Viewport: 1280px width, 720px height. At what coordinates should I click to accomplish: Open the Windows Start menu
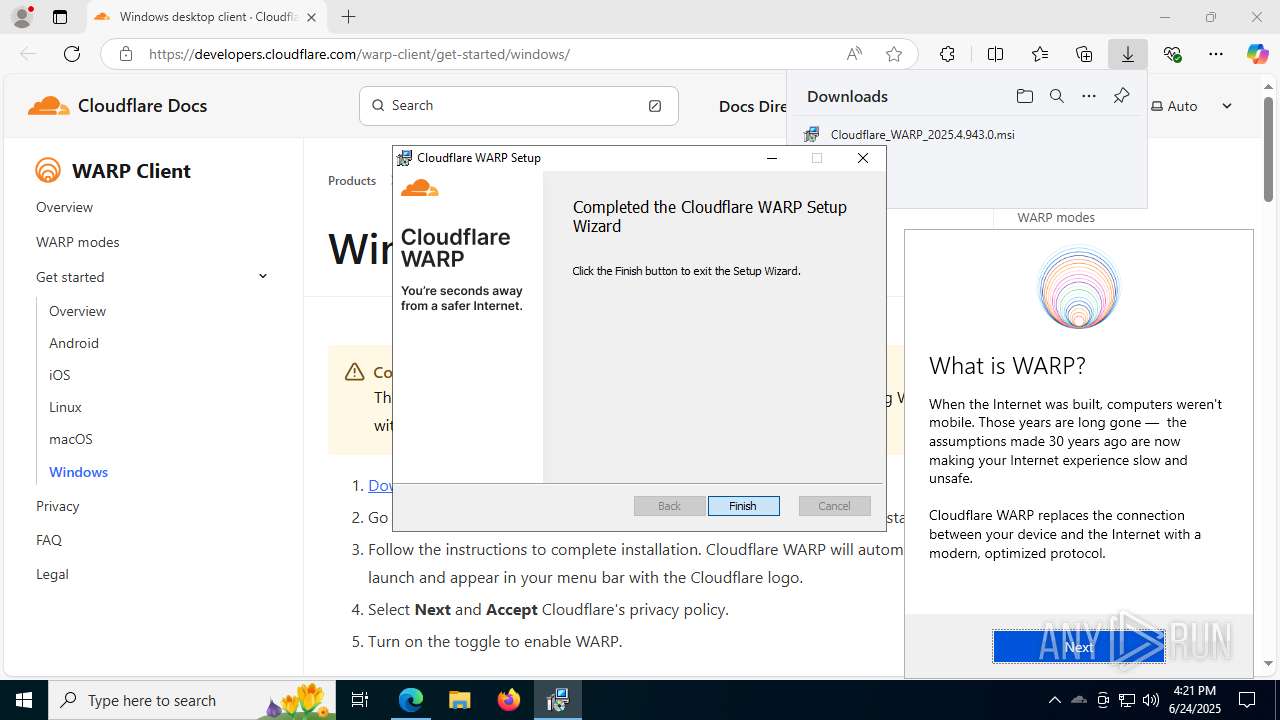pyautogui.click(x=24, y=700)
